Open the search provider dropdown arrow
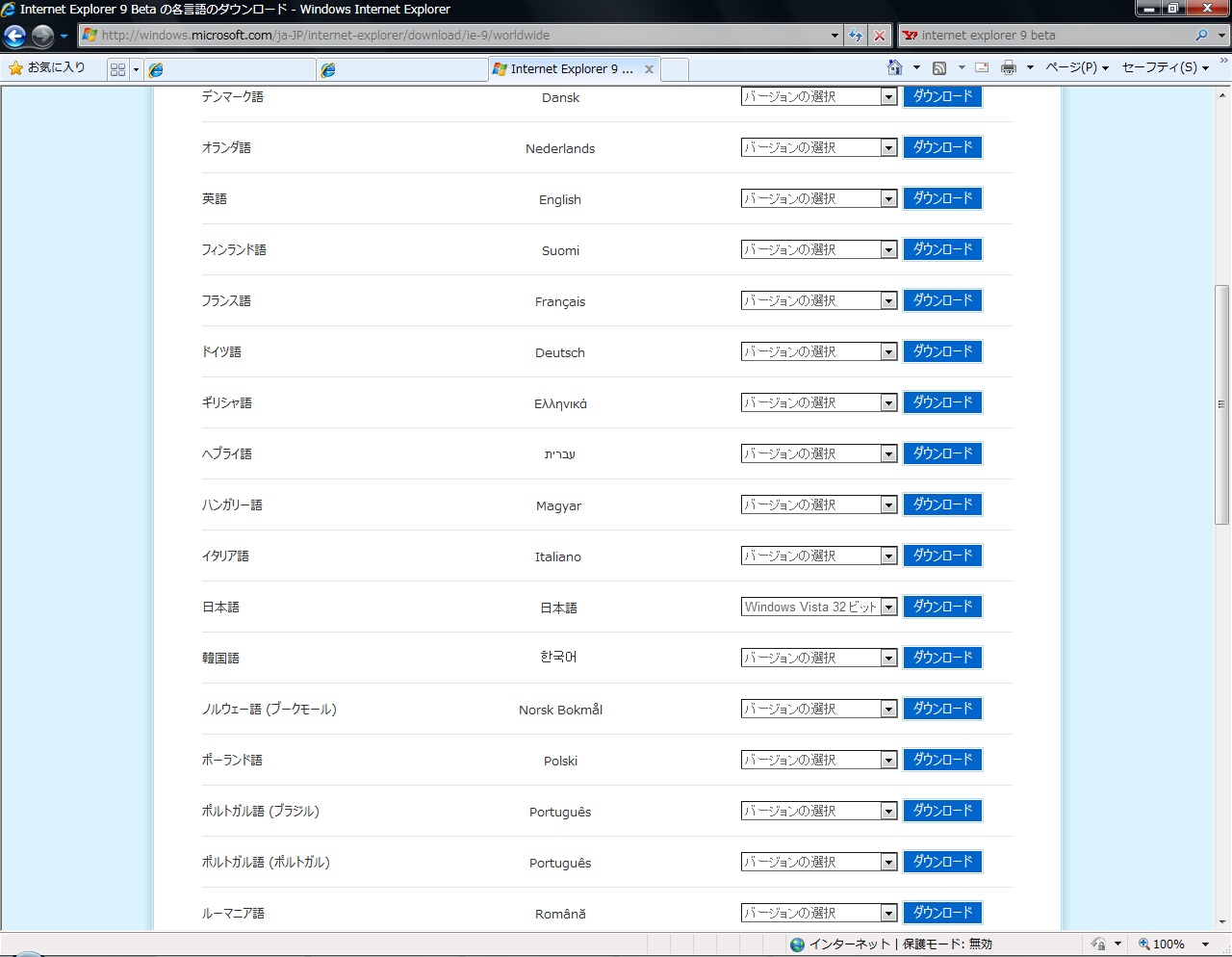 click(1221, 36)
